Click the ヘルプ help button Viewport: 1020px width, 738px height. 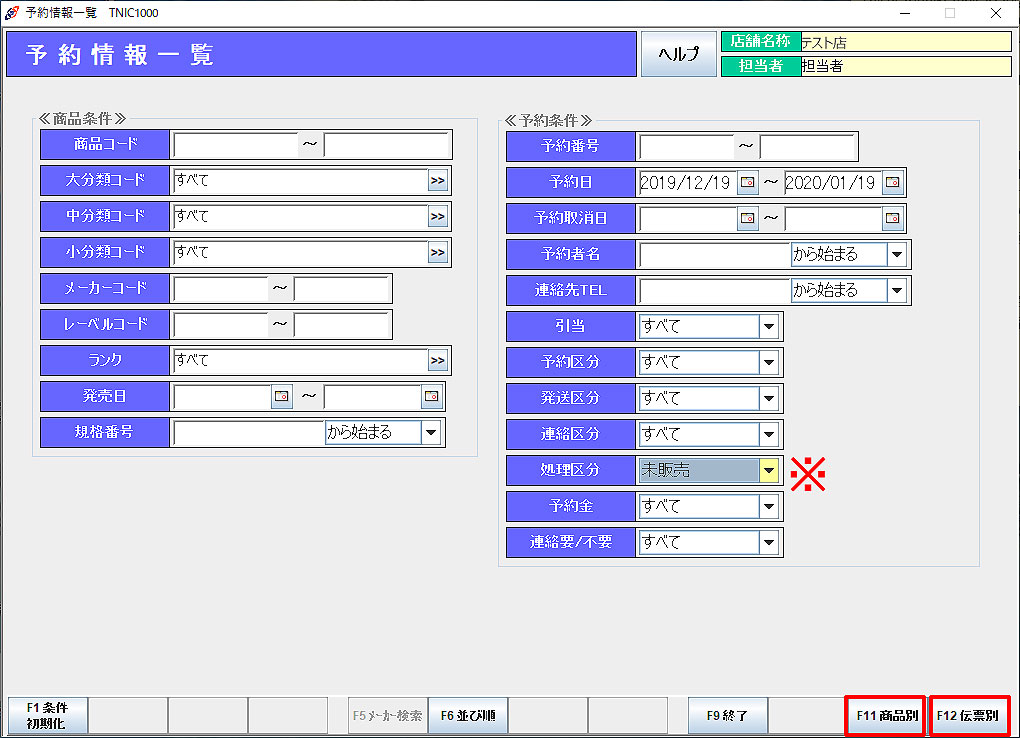pos(678,54)
